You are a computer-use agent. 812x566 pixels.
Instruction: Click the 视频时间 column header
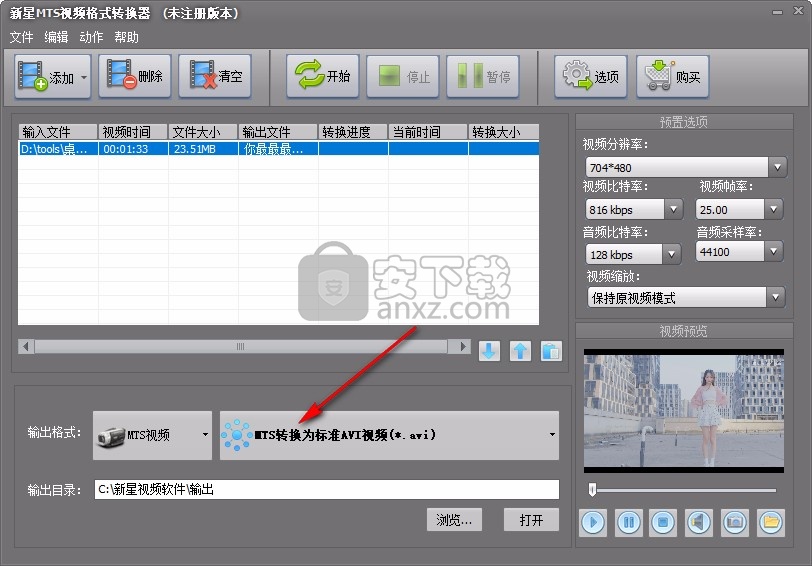133,132
